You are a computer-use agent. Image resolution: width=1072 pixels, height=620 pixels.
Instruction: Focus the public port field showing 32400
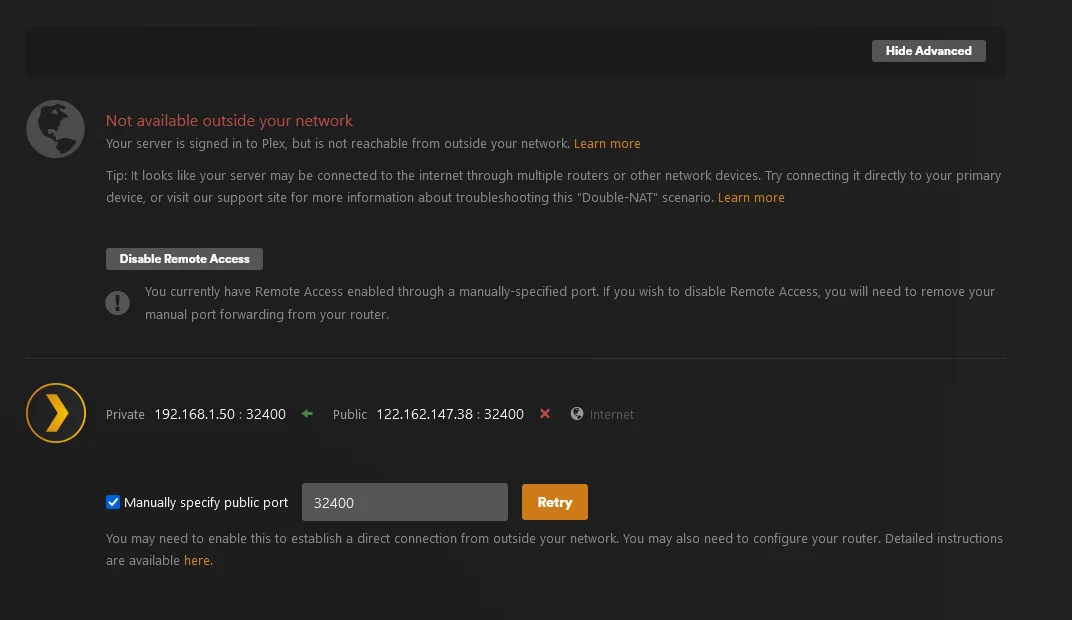click(404, 502)
